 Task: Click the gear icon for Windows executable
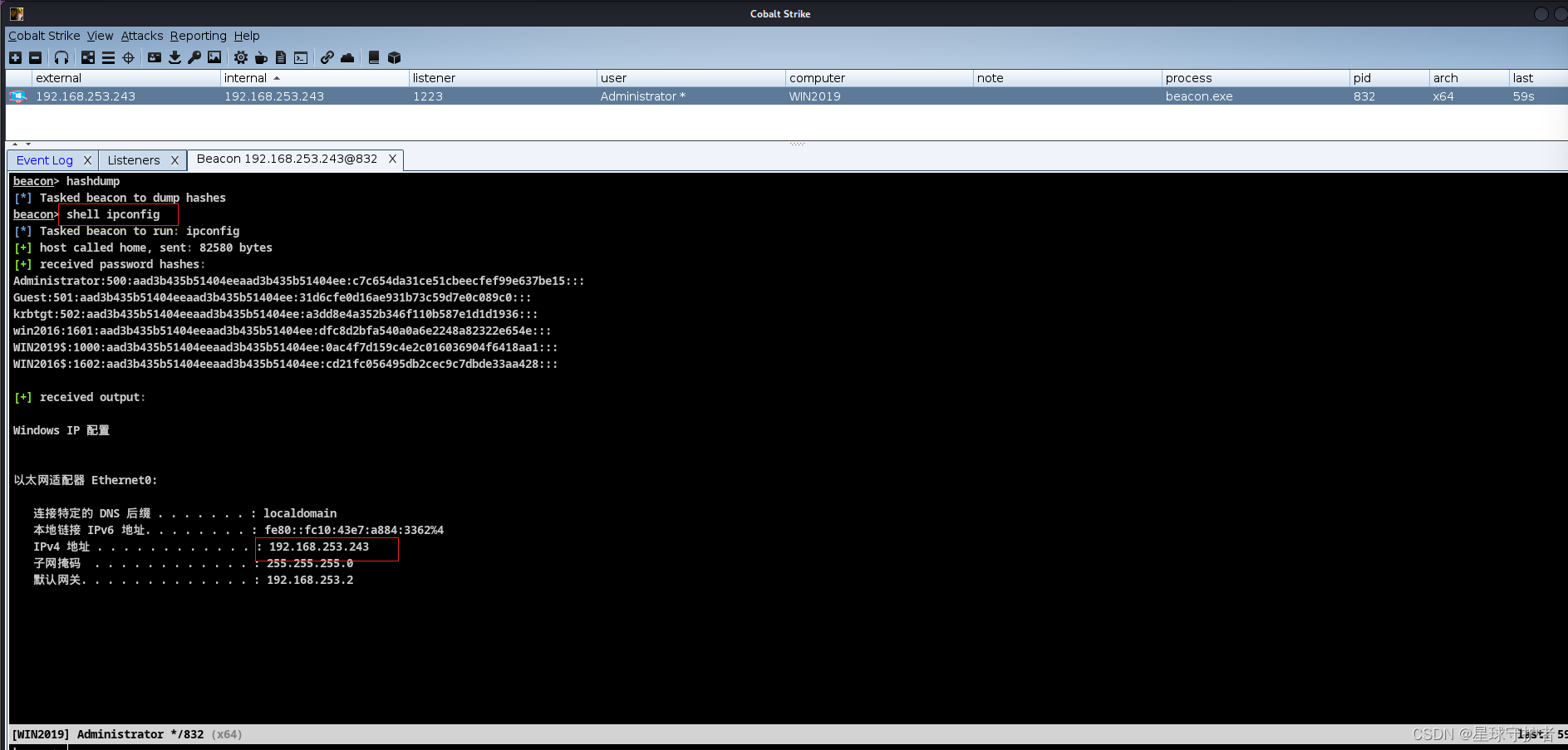[x=241, y=57]
